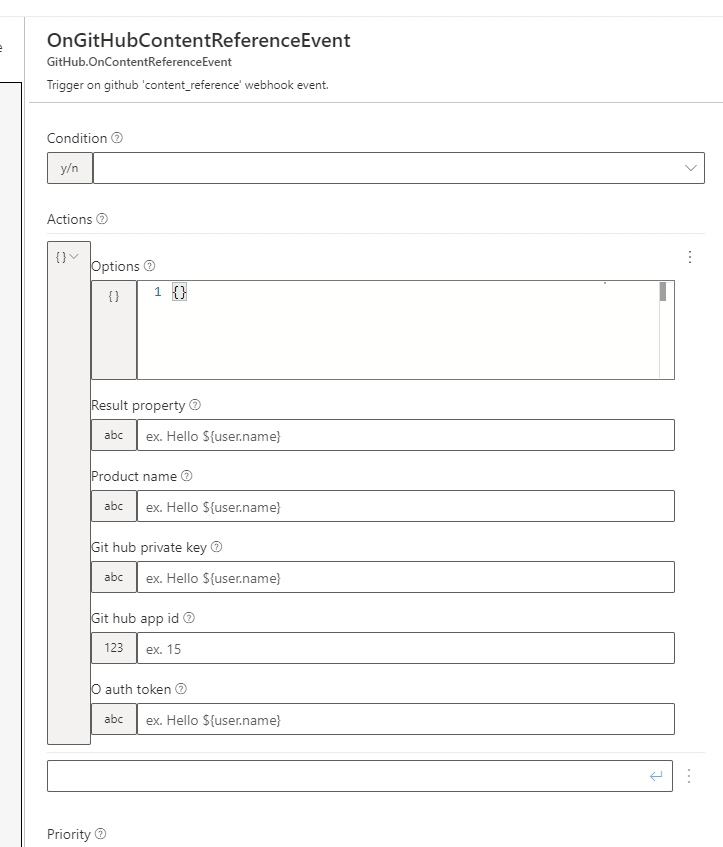Click the 123 number icon for Git hub app id
Screen dimensions: 723x847
pos(113,648)
